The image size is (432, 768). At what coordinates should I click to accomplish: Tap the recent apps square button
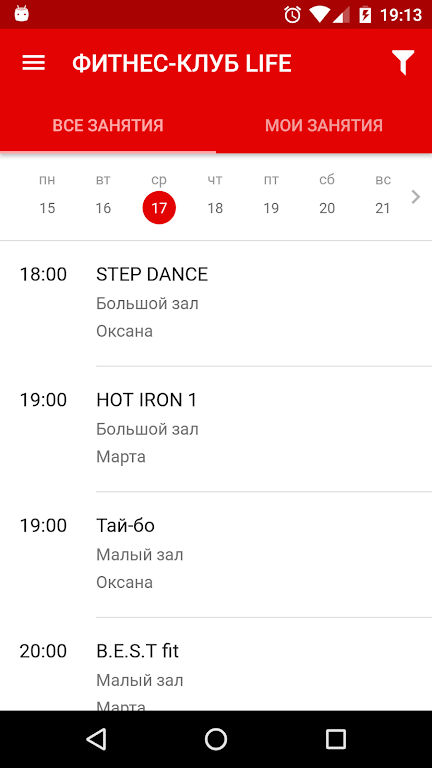click(x=336, y=739)
